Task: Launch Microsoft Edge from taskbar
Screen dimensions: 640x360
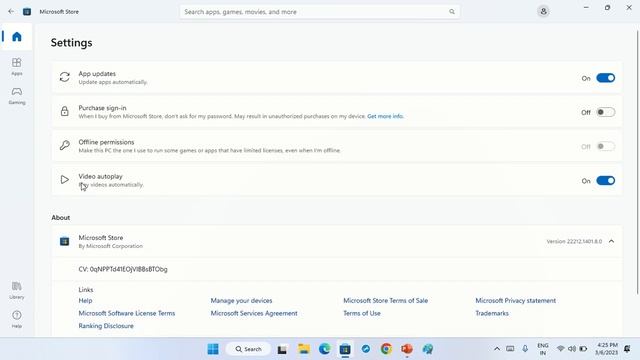Action: point(324,349)
